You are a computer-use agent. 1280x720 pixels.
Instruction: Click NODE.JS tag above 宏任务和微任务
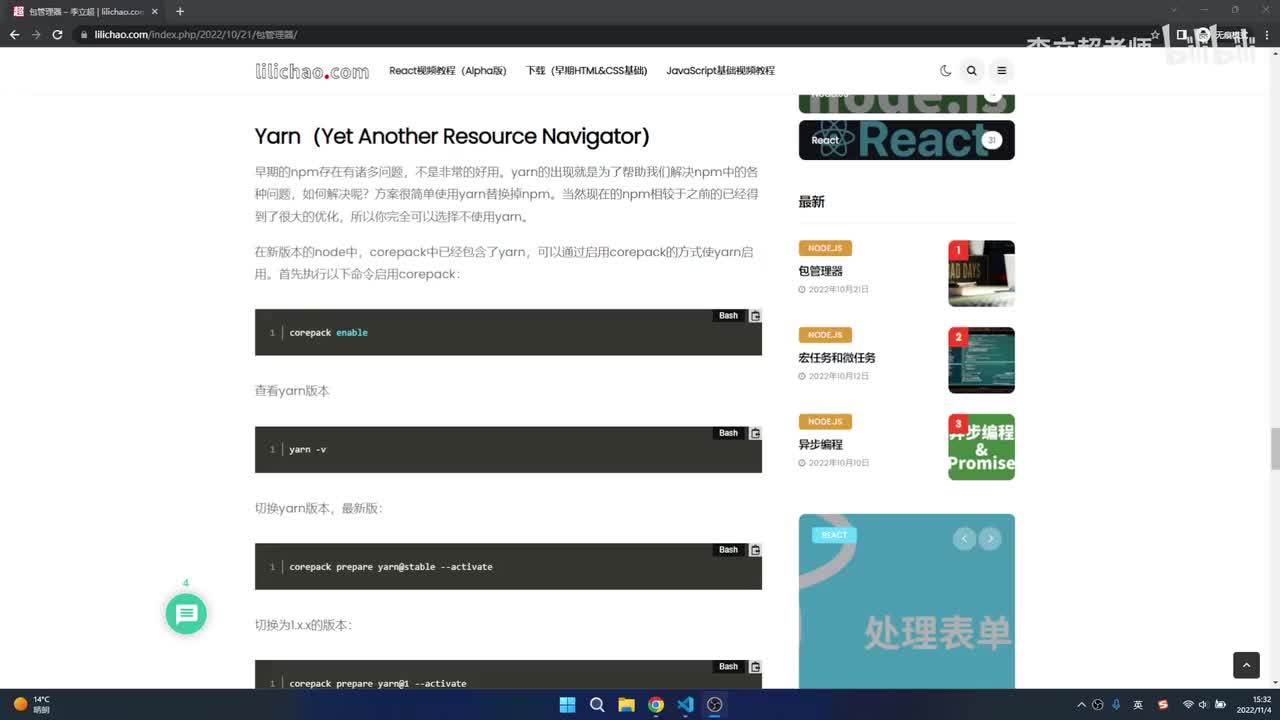[x=825, y=335]
